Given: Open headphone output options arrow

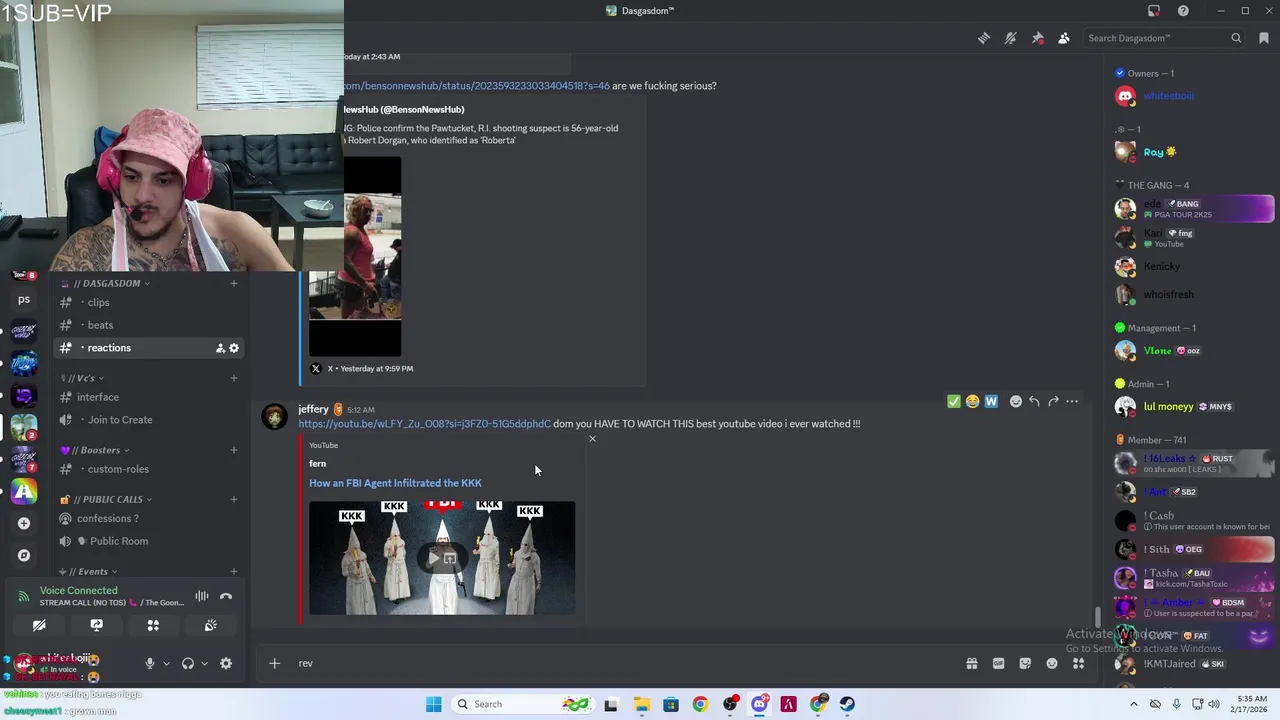Looking at the screenshot, I should 204,663.
